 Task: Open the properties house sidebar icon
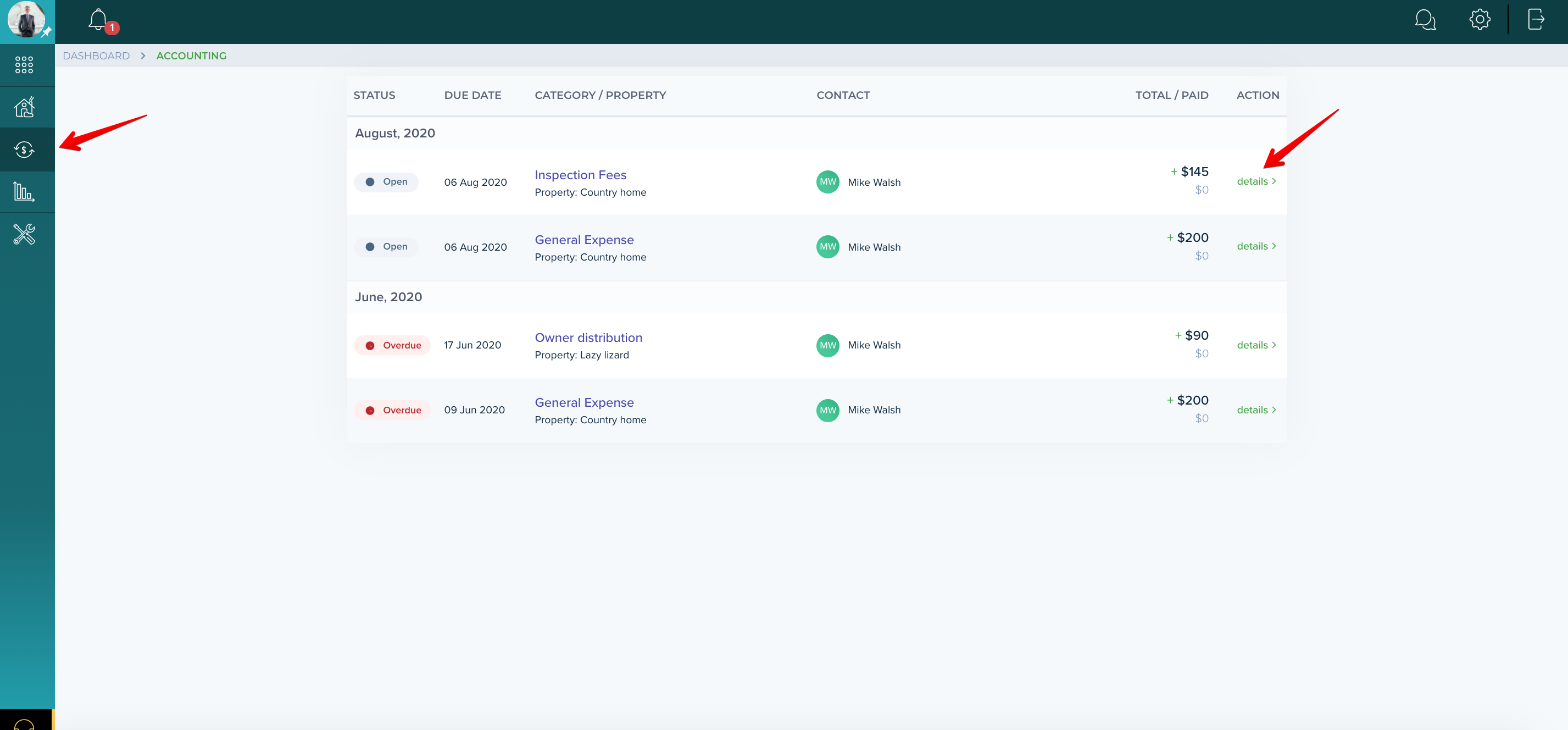(x=24, y=107)
